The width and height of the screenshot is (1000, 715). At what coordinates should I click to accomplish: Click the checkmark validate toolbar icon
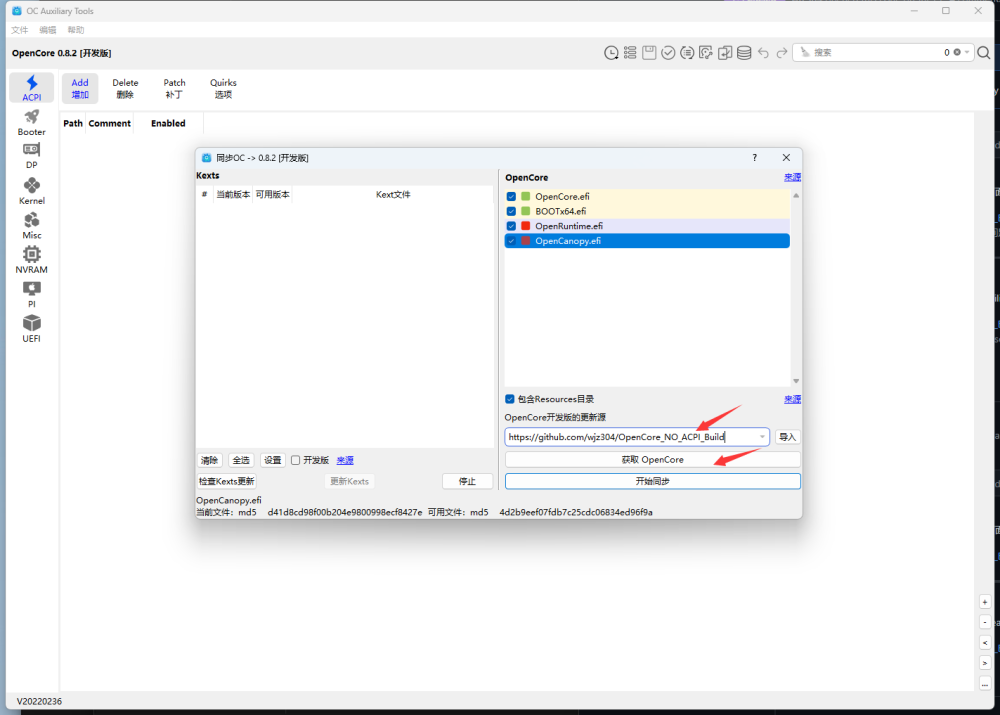click(668, 53)
